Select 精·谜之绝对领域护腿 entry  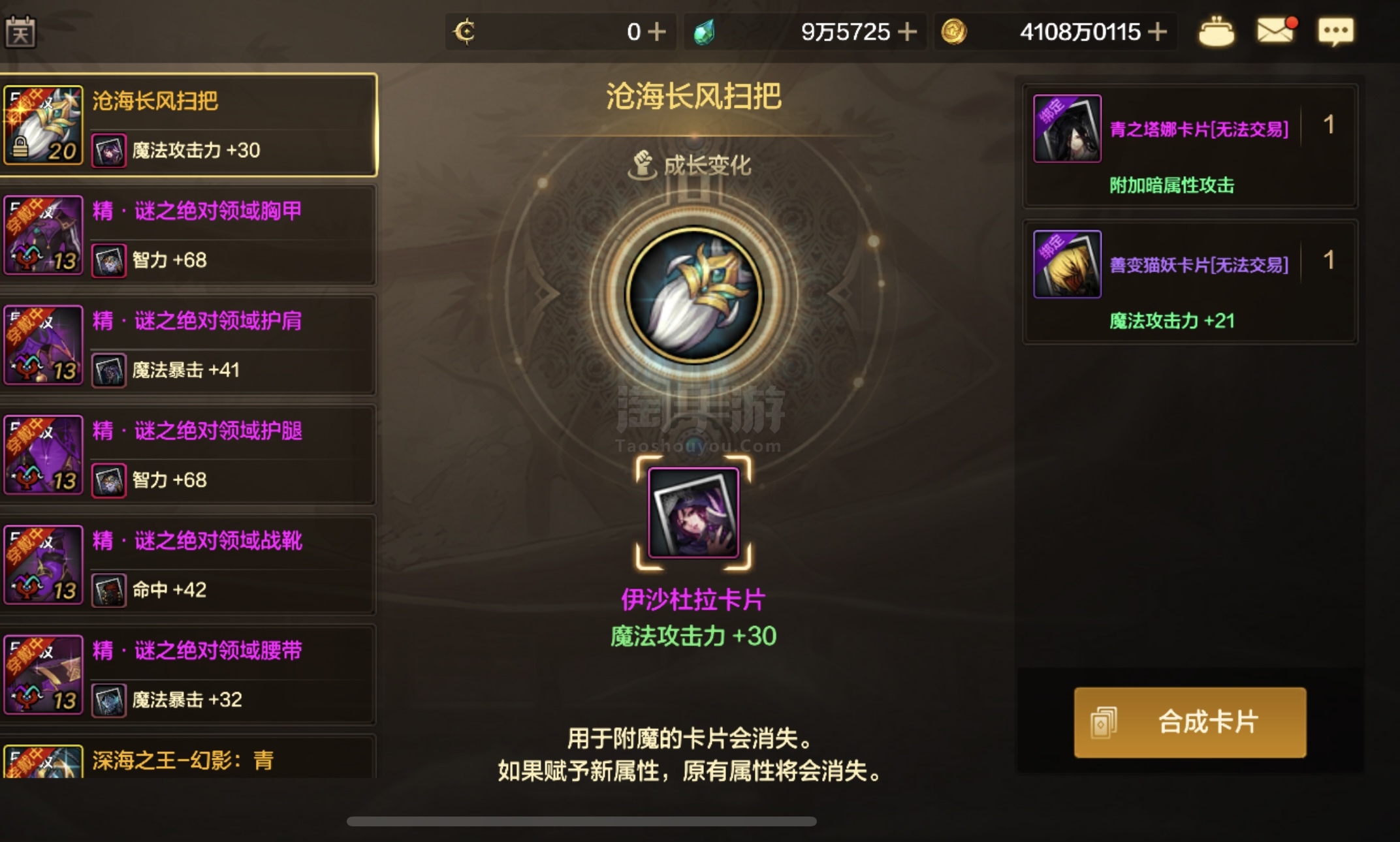pos(188,455)
